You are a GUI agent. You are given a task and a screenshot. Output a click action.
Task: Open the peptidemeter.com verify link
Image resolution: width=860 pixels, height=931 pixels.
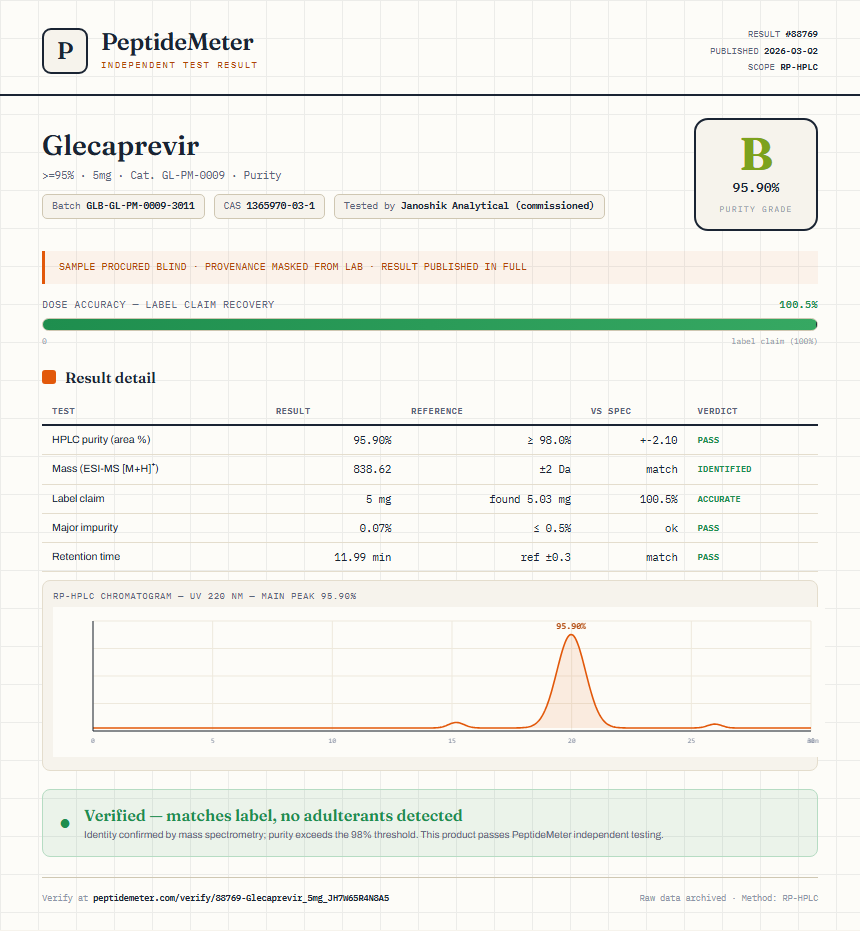(x=241, y=898)
